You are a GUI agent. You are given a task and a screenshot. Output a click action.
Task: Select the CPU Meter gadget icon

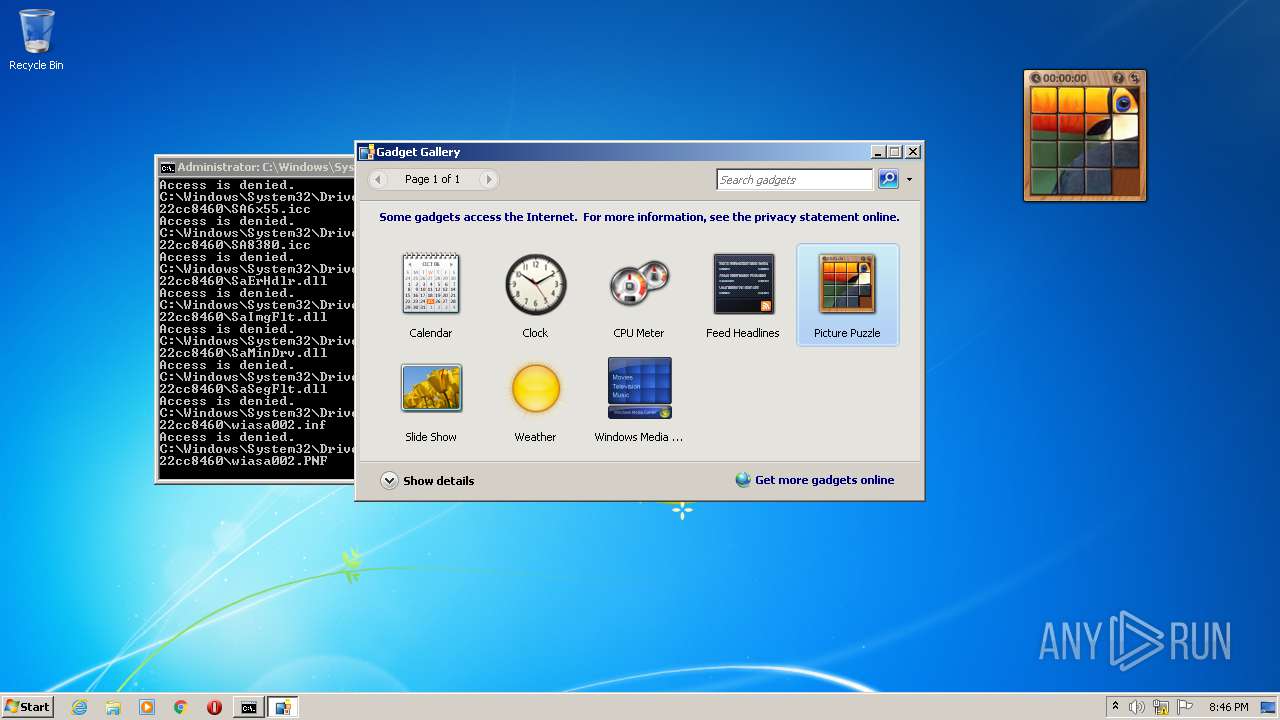coord(639,284)
